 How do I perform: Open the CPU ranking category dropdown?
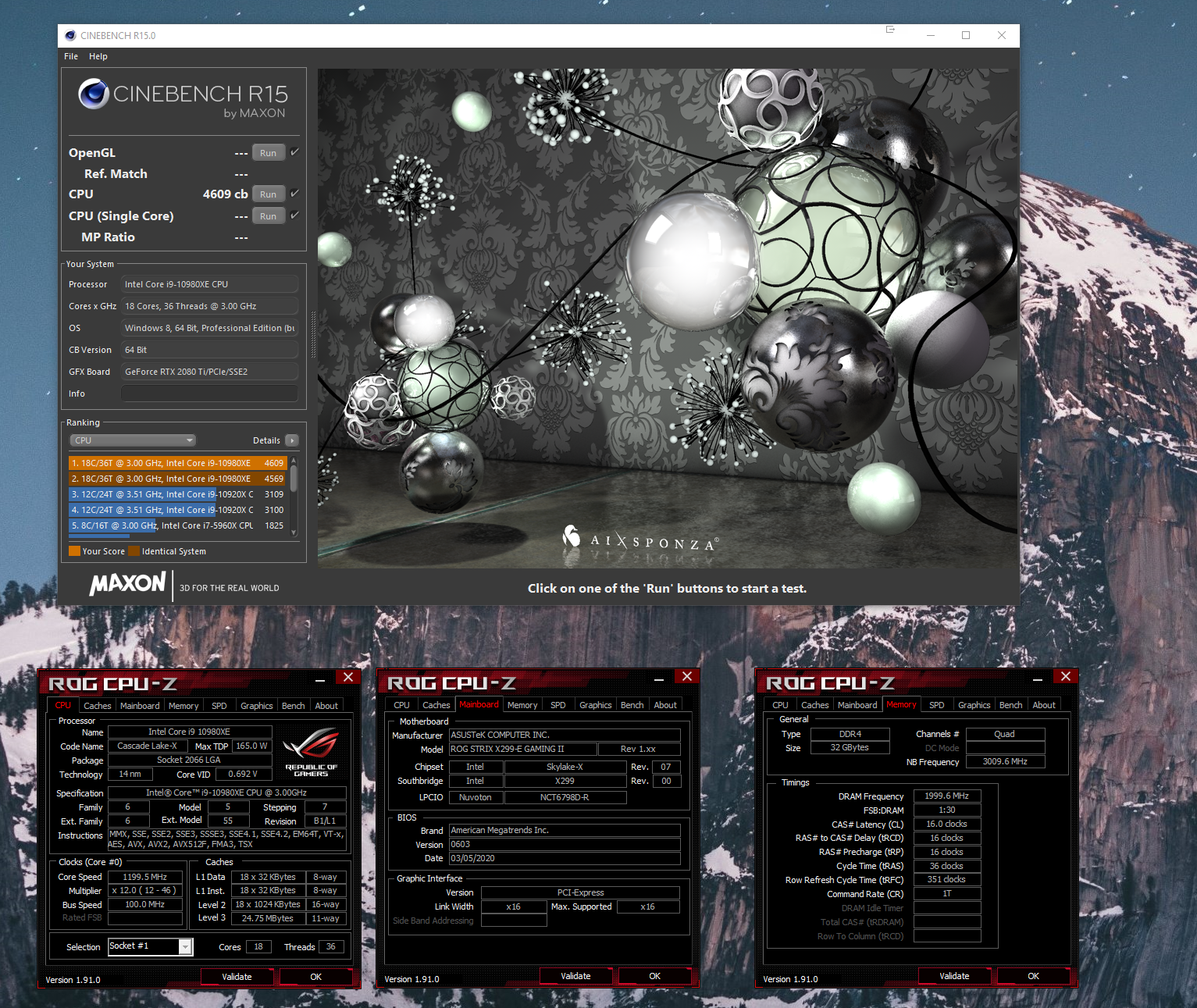(133, 440)
